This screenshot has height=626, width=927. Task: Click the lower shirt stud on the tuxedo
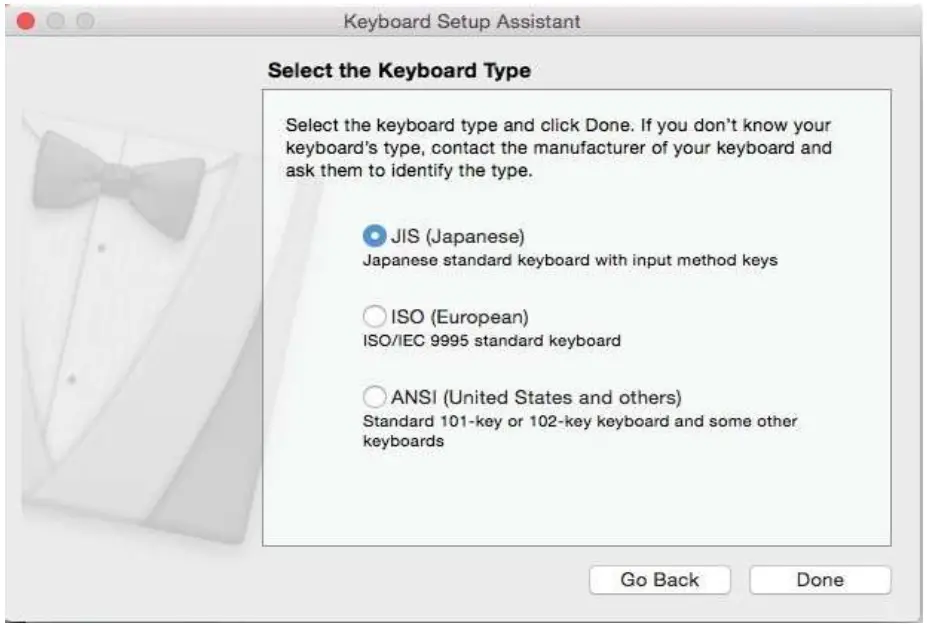tap(71, 380)
